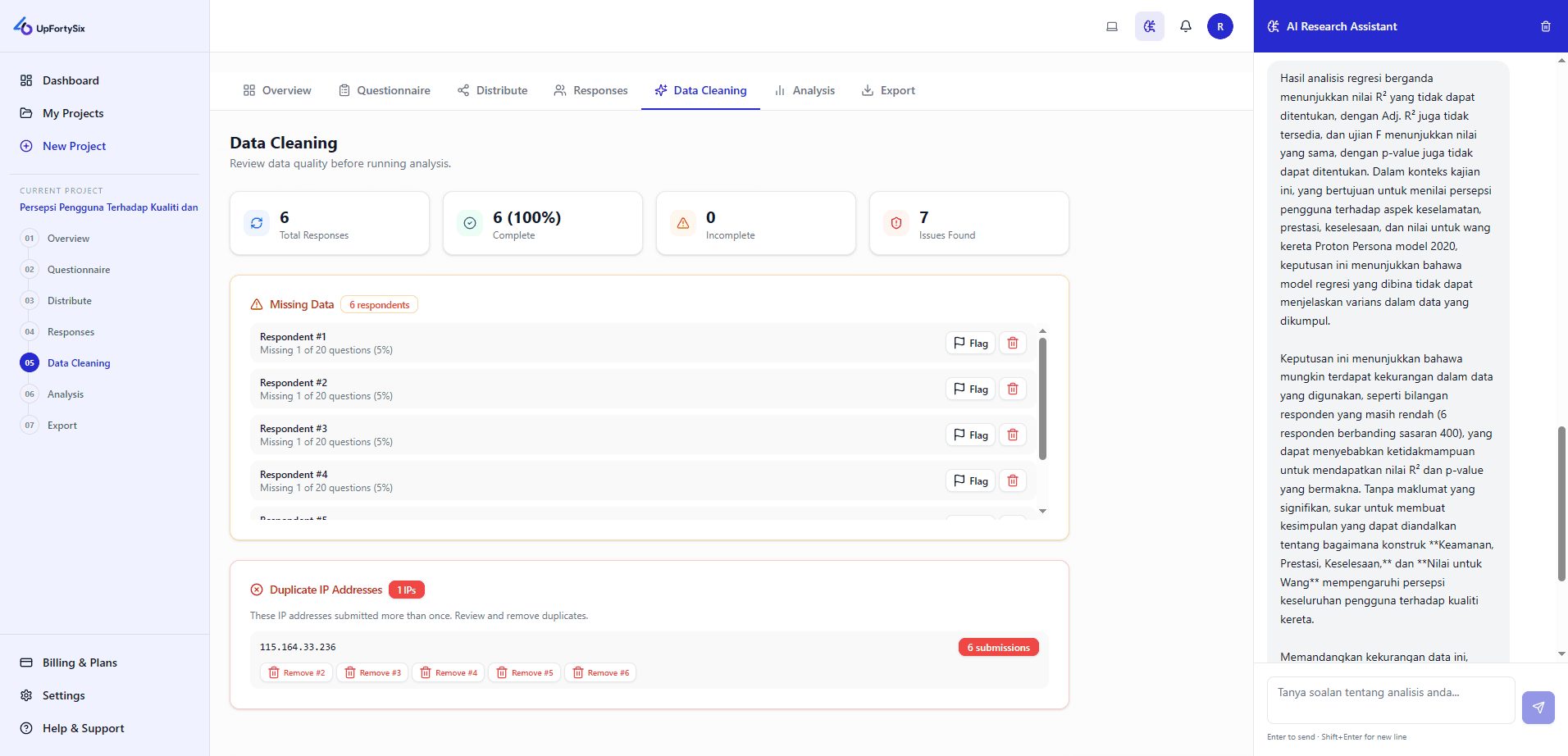1568x756 pixels.
Task: Go to step 04 Responses
Action: point(57,332)
